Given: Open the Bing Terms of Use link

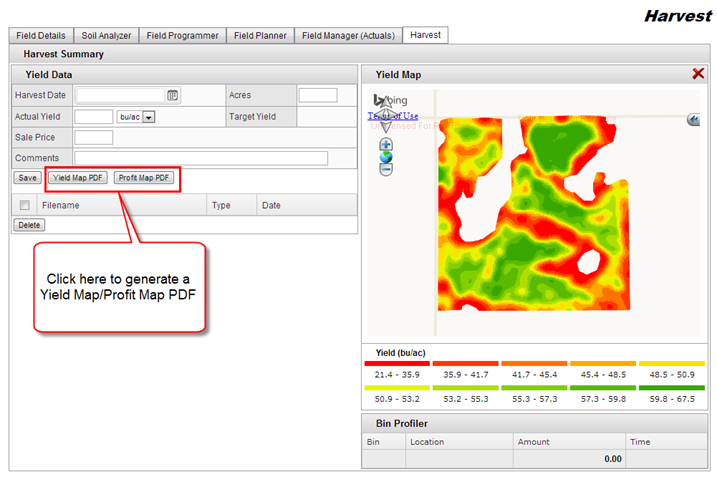Looking at the screenshot, I should tap(393, 116).
